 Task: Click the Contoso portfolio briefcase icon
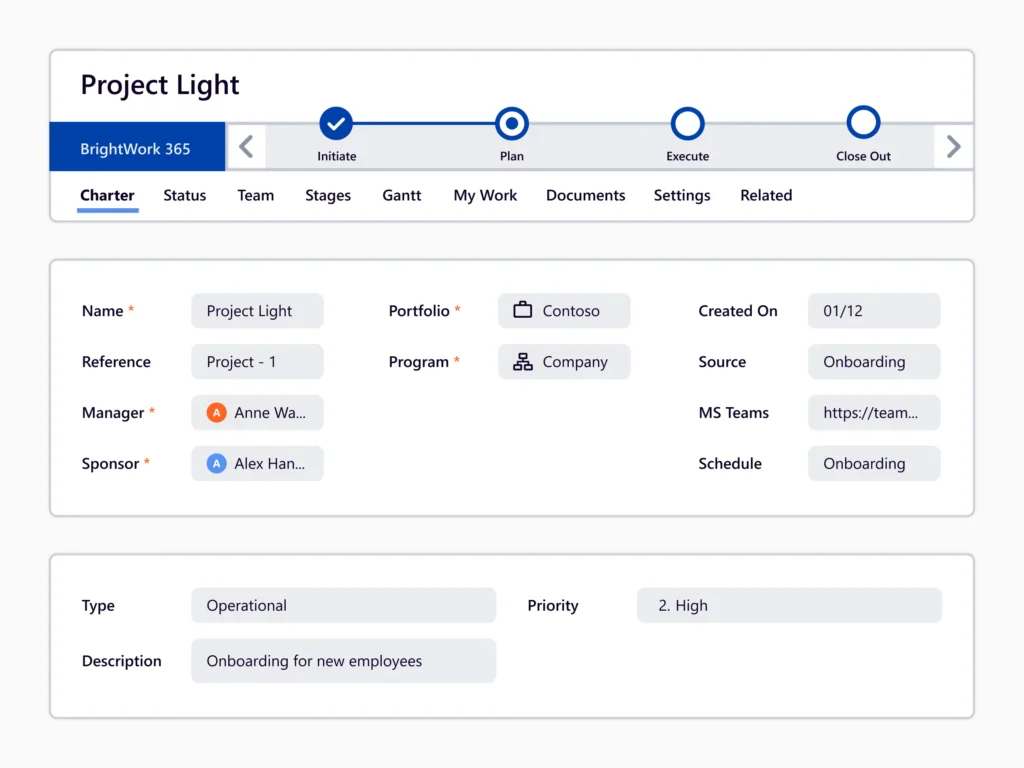[521, 310]
